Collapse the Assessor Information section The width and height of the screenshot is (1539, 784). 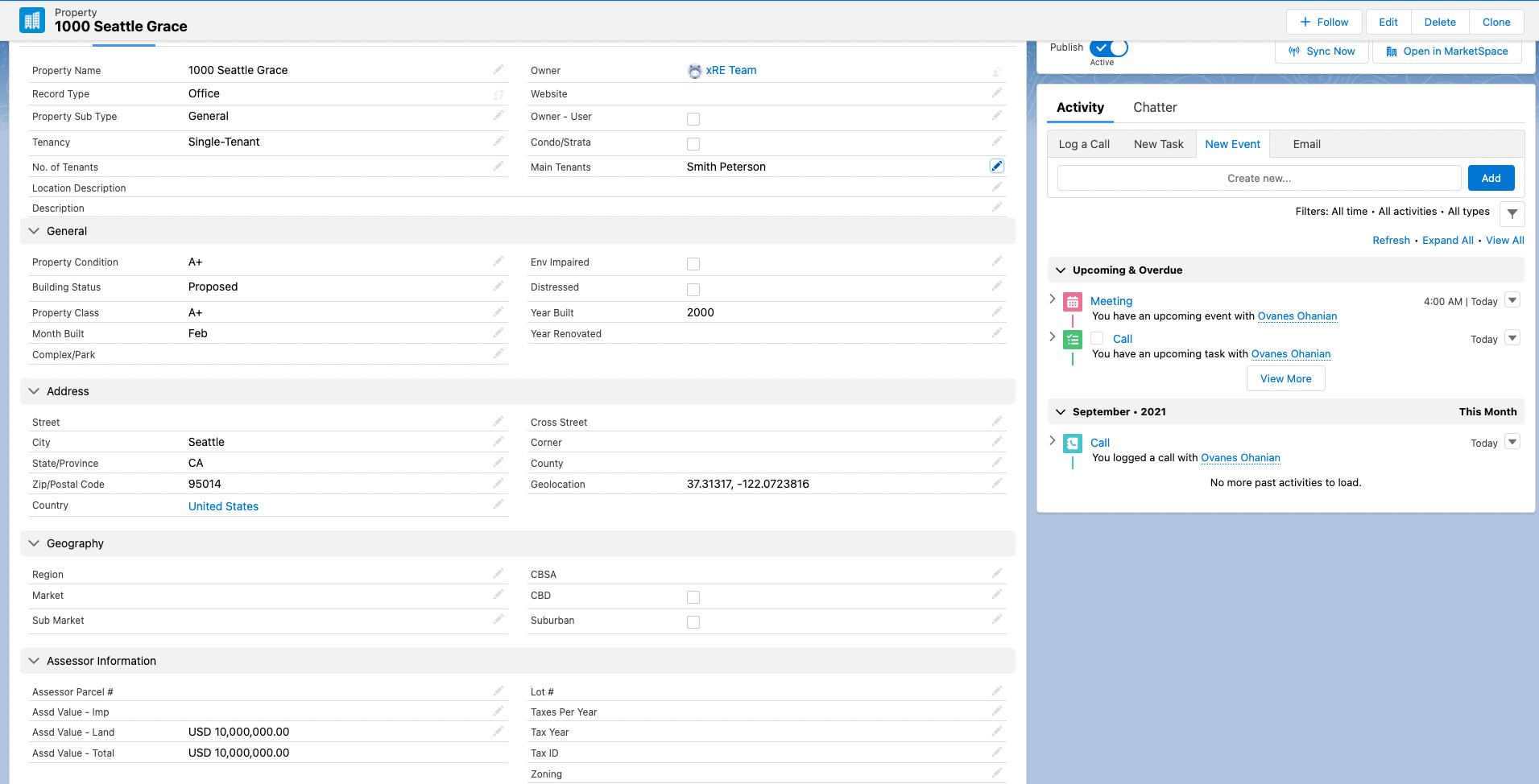coord(34,661)
